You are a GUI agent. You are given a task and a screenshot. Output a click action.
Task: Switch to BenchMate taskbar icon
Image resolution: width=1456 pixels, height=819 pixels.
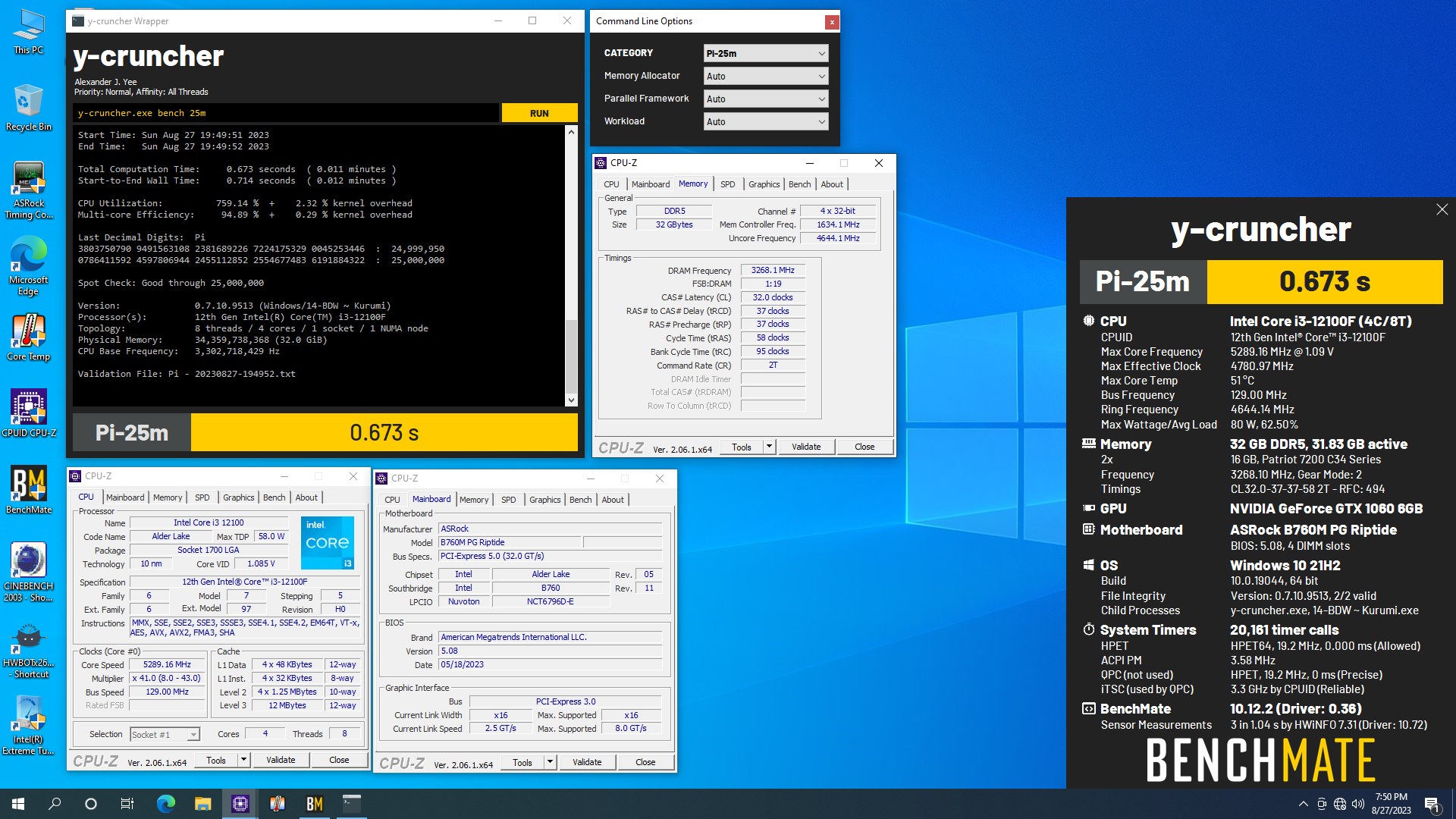click(314, 804)
